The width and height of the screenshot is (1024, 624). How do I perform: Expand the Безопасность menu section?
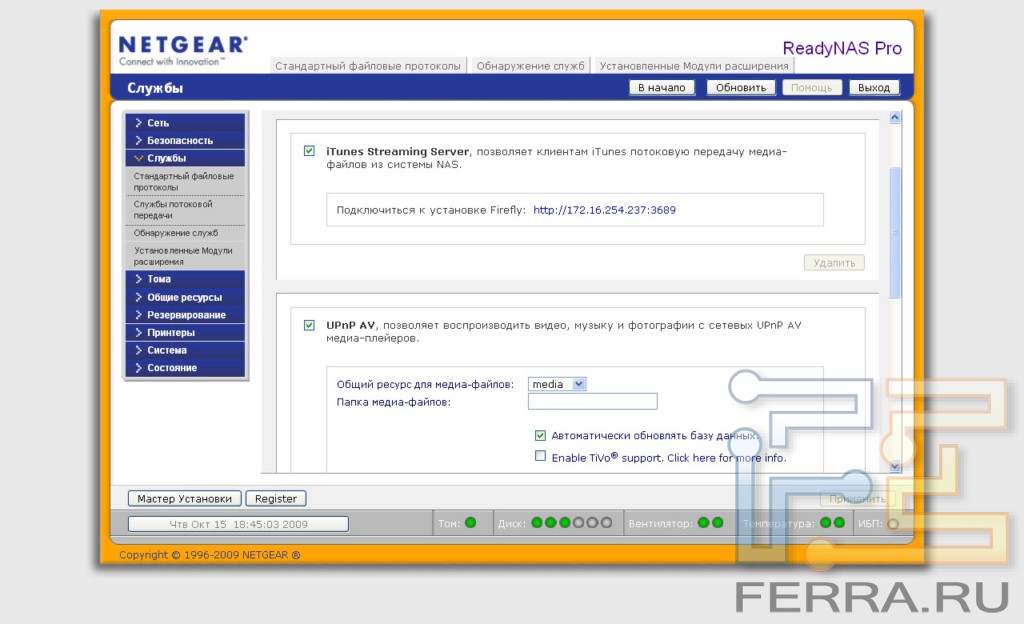[185, 140]
